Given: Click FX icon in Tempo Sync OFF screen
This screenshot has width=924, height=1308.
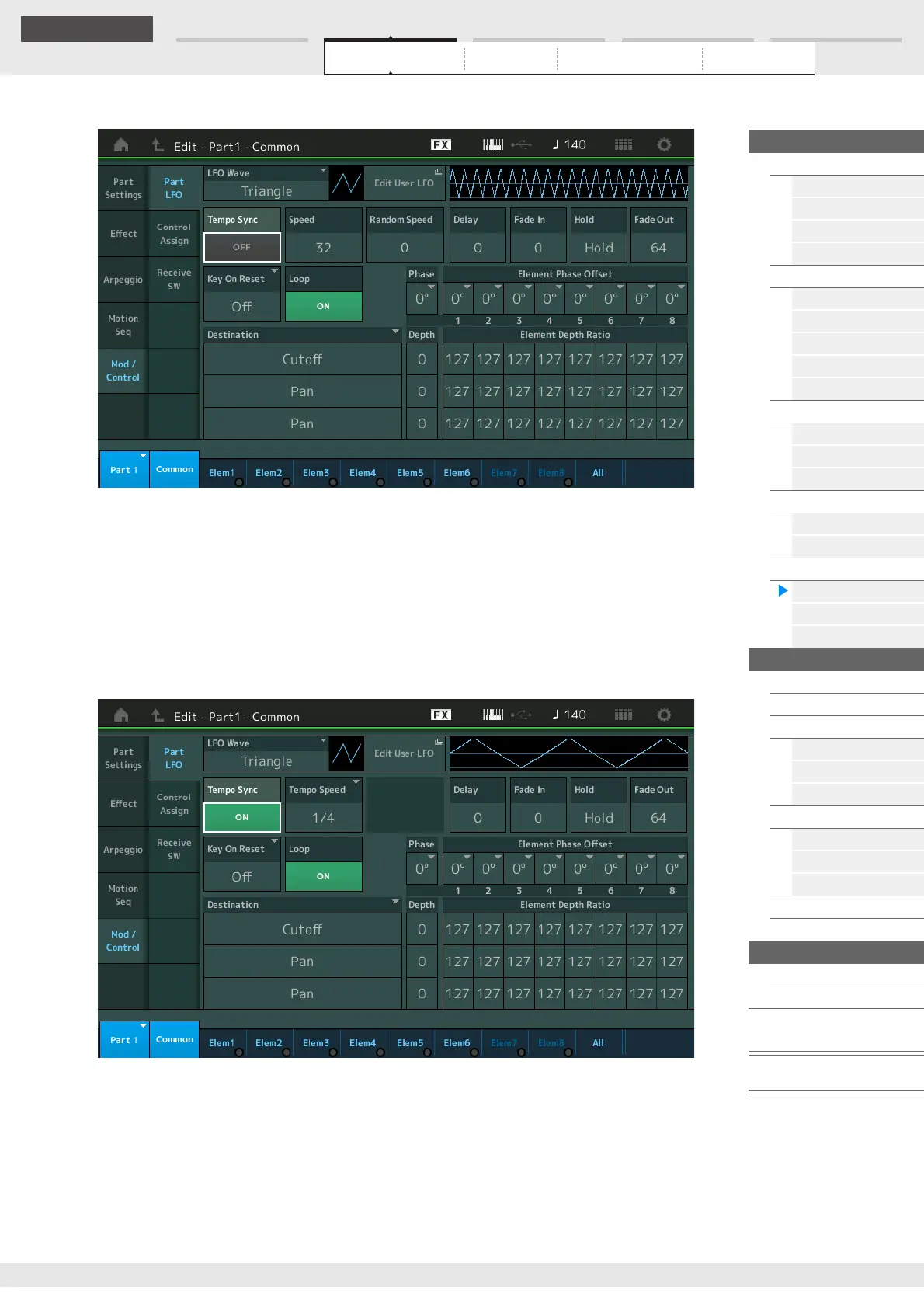Looking at the screenshot, I should point(441,144).
